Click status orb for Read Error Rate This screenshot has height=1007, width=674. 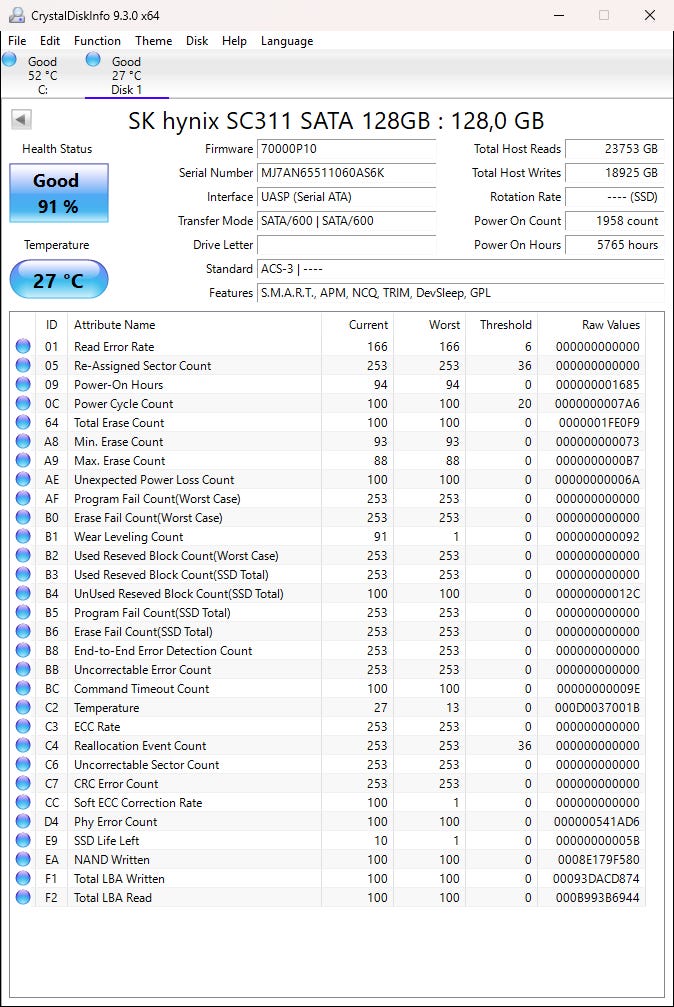23,346
